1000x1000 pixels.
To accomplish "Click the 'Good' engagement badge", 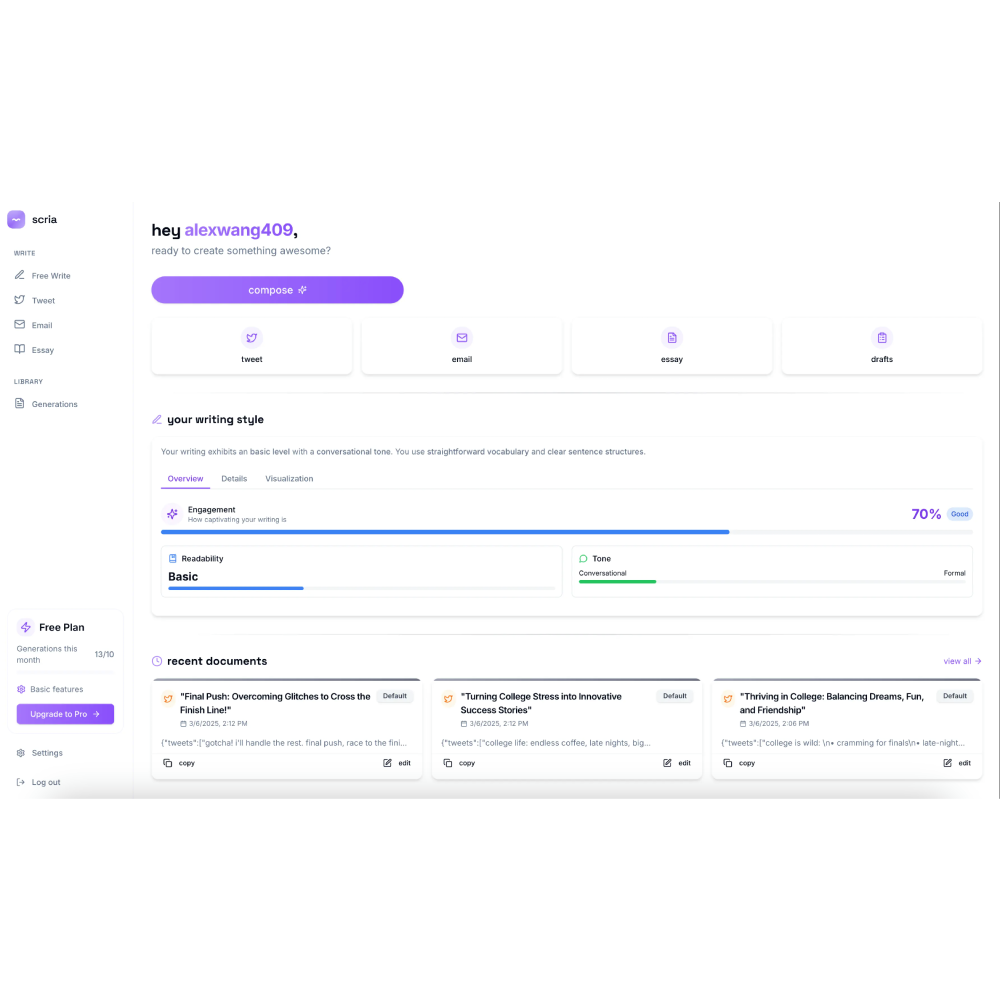I will pos(959,513).
